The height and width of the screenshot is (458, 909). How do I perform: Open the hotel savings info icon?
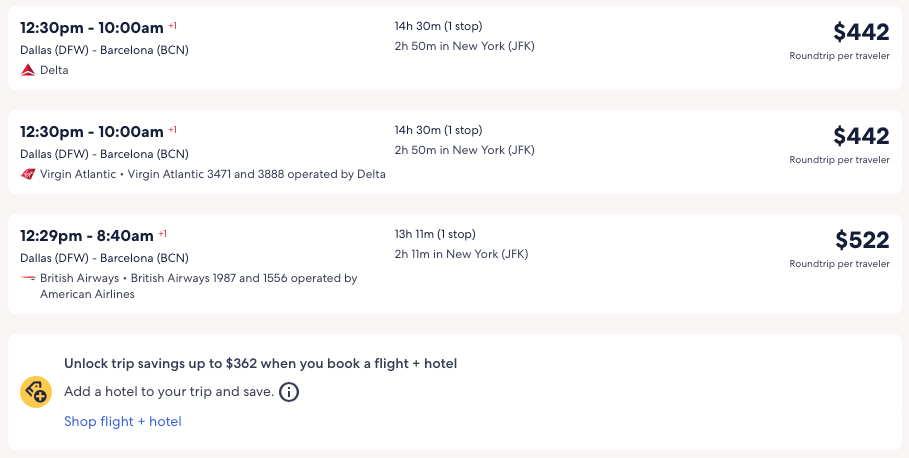coord(289,392)
